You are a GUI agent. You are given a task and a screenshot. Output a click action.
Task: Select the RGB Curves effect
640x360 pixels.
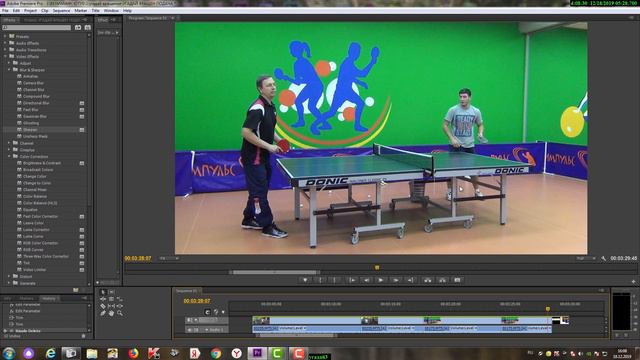(x=33, y=249)
